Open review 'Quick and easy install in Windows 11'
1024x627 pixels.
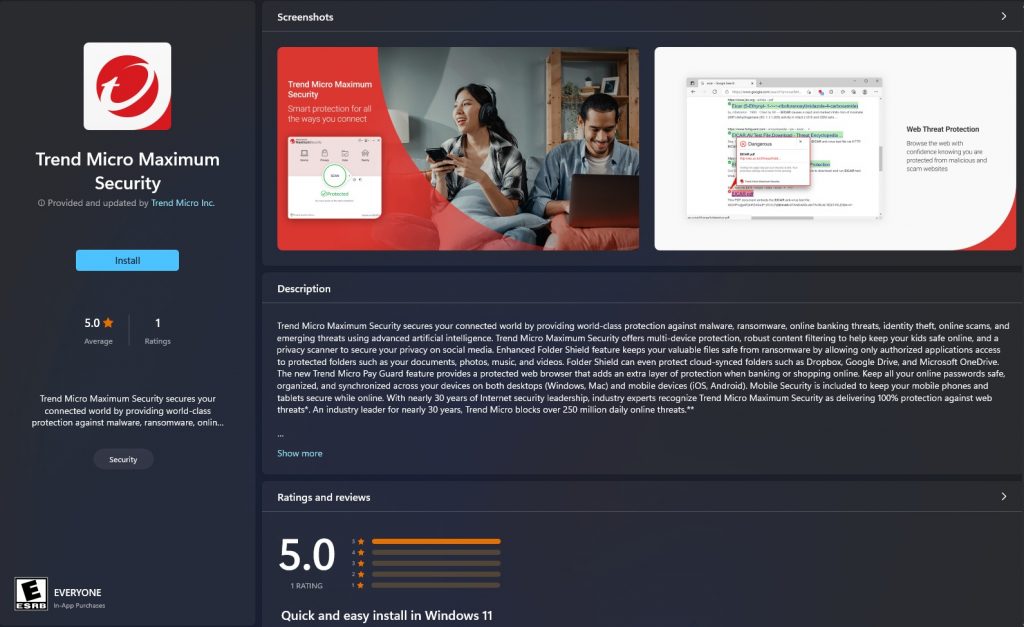(386, 615)
